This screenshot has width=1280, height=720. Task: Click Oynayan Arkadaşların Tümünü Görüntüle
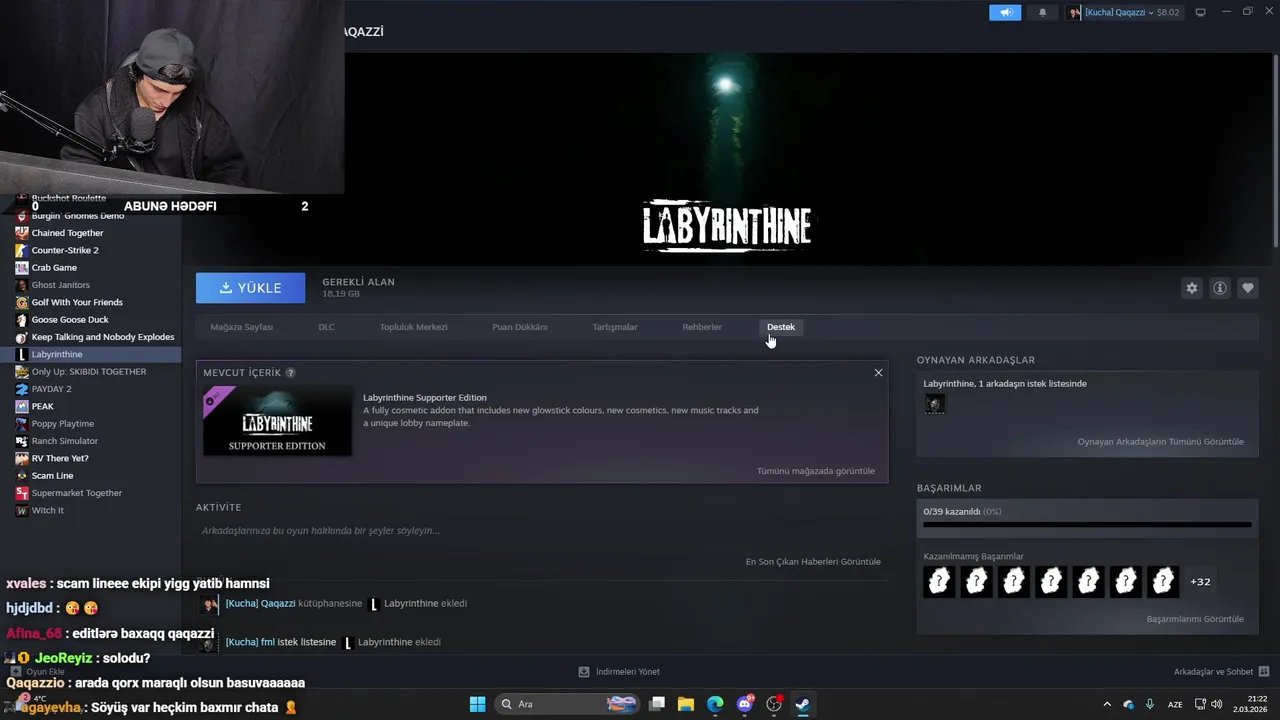coord(1160,442)
